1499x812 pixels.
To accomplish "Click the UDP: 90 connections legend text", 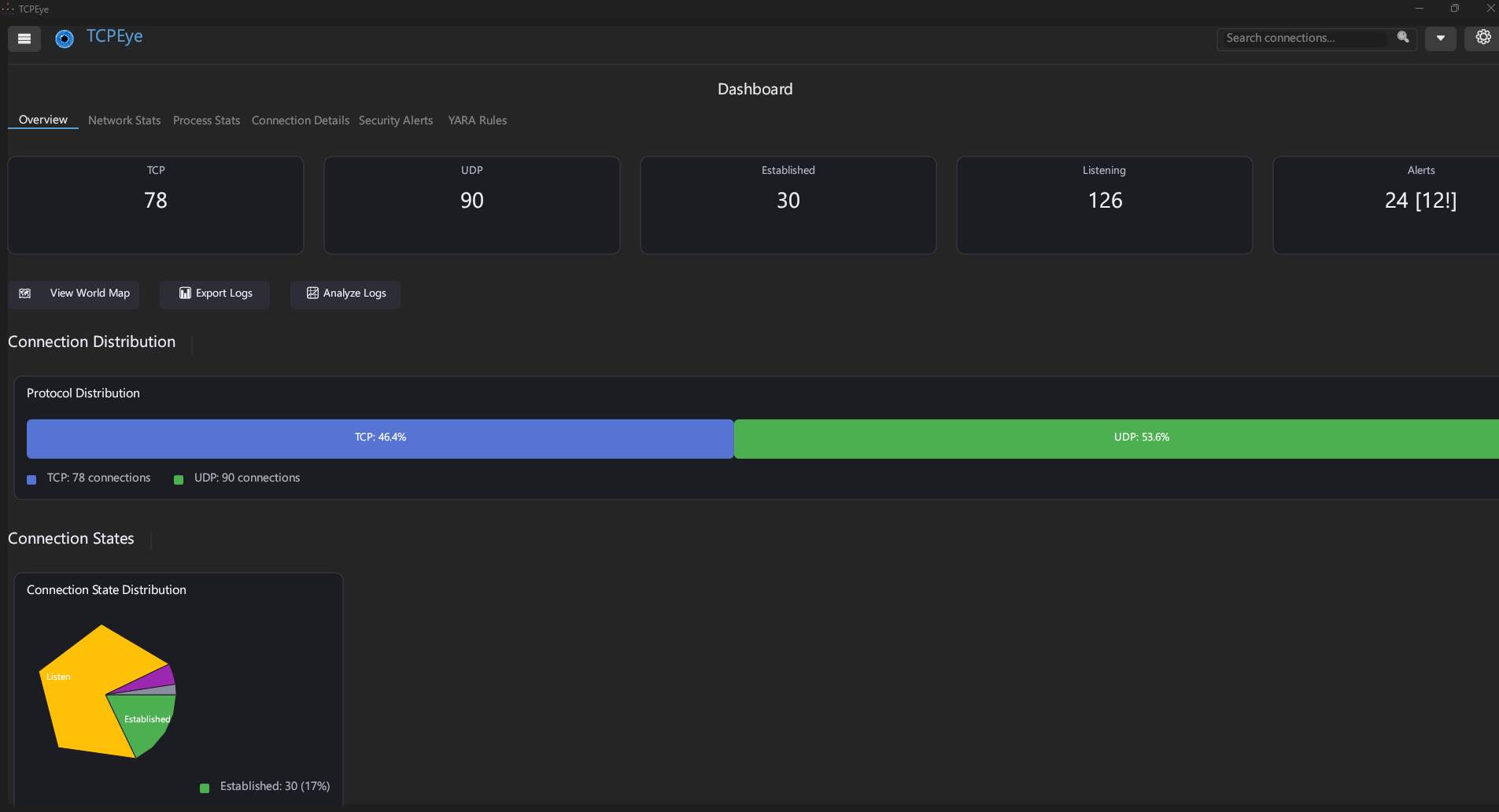I will pyautogui.click(x=247, y=478).
